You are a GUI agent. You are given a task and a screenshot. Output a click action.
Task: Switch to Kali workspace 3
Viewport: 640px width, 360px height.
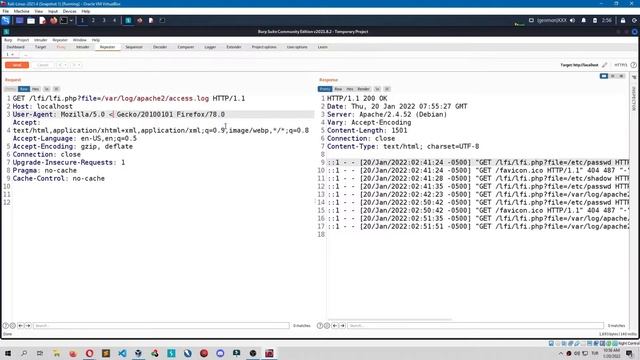pyautogui.click(x=104, y=20)
